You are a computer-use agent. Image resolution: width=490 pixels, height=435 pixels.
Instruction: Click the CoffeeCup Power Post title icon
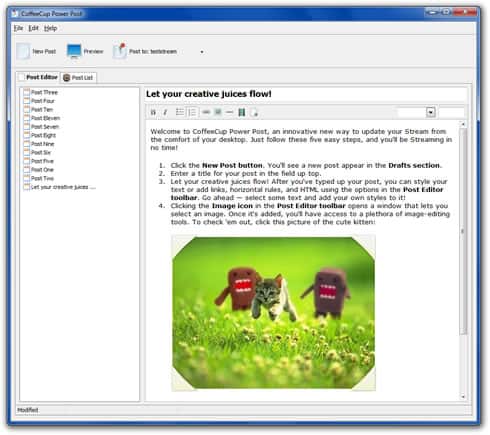point(15,13)
